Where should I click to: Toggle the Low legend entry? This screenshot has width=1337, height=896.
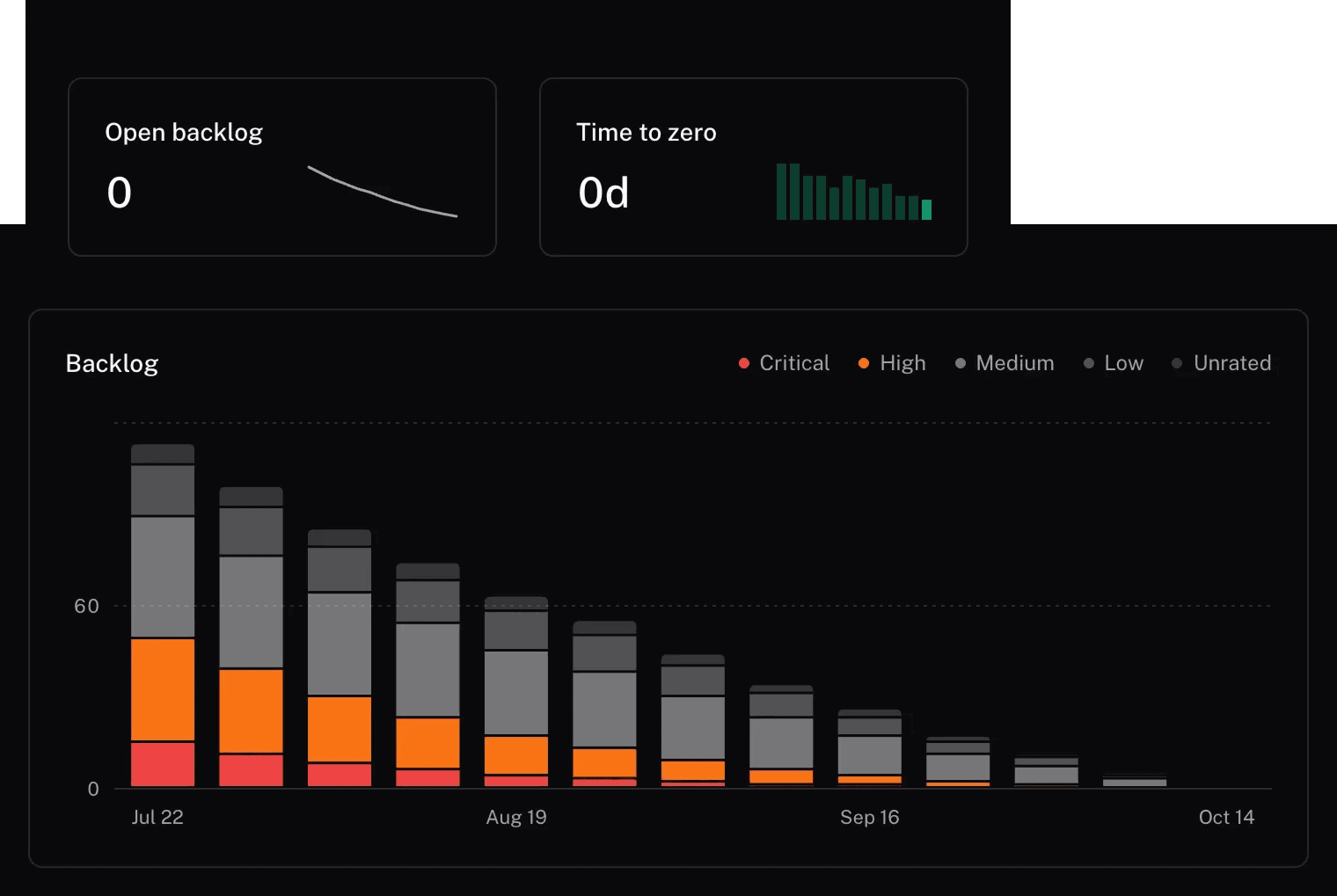(1114, 363)
